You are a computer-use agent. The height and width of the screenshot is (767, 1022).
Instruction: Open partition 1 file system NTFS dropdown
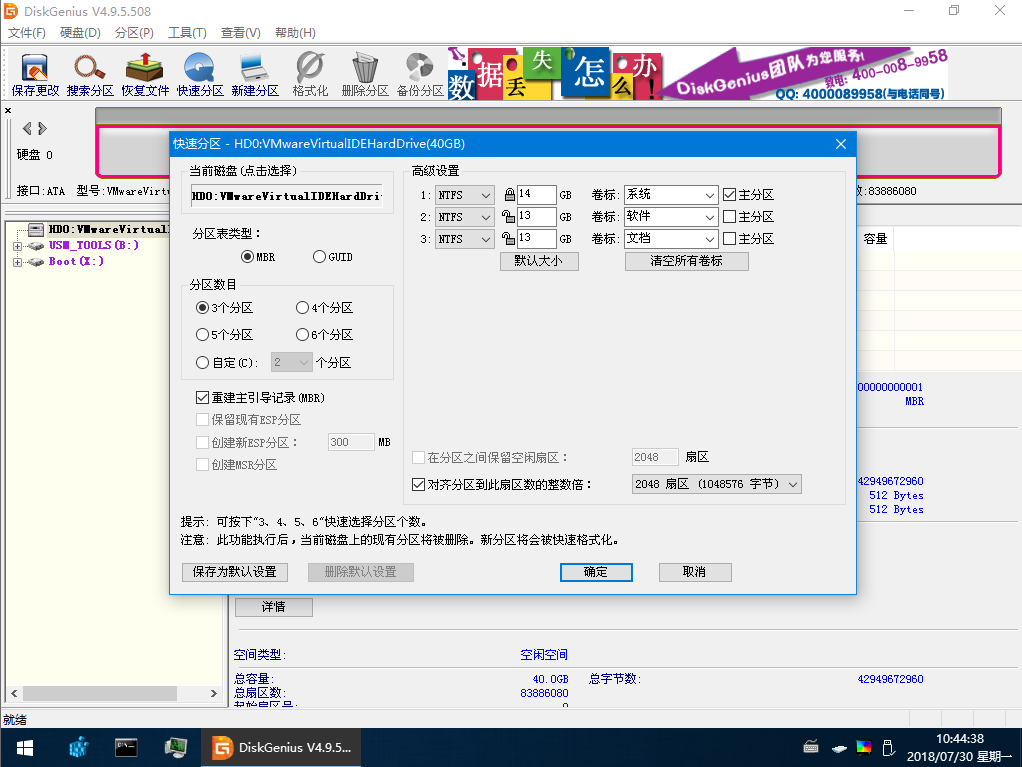[464, 195]
